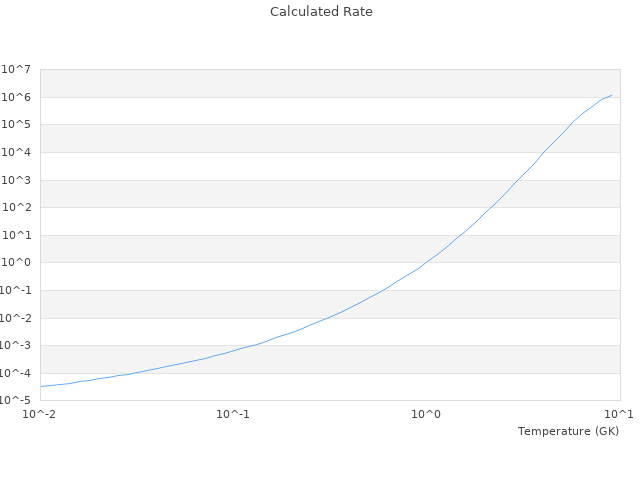640x480 pixels.
Task: Click the 10^5 y-axis tick label
Action: (18, 125)
